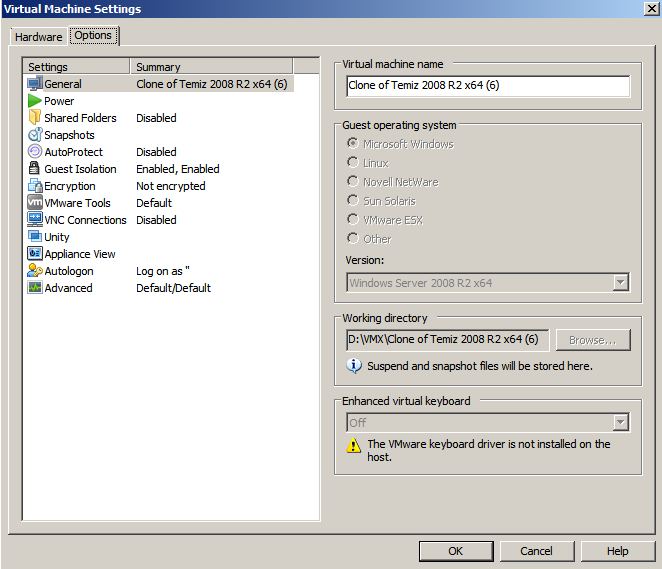Select the VNC Connections icon

pyautogui.click(x=35, y=220)
